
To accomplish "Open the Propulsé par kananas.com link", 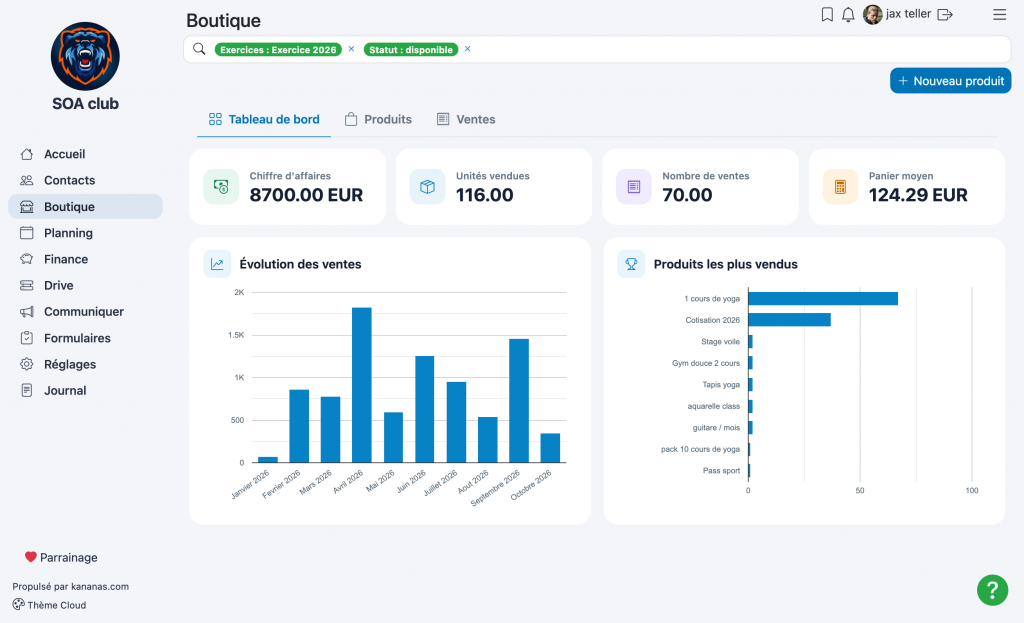I will 71,586.
